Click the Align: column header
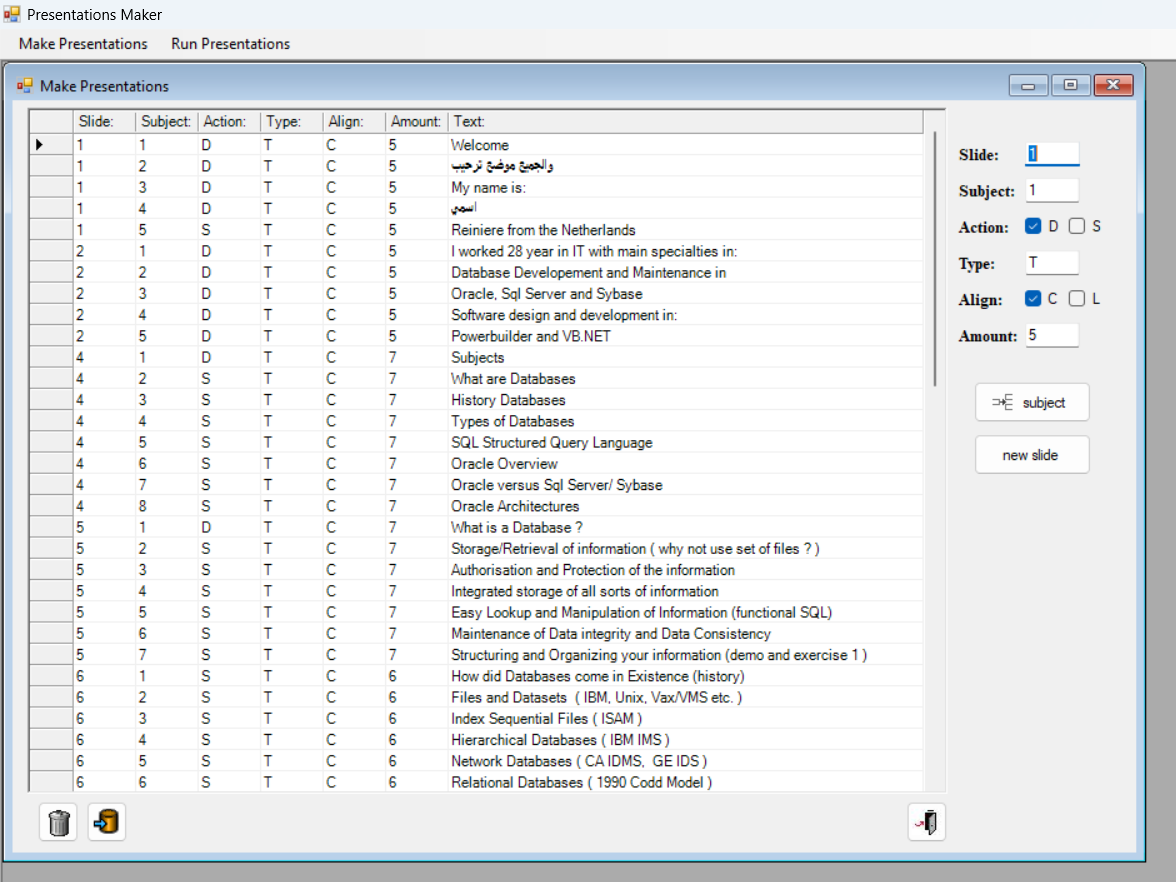1176x882 pixels. (x=354, y=122)
